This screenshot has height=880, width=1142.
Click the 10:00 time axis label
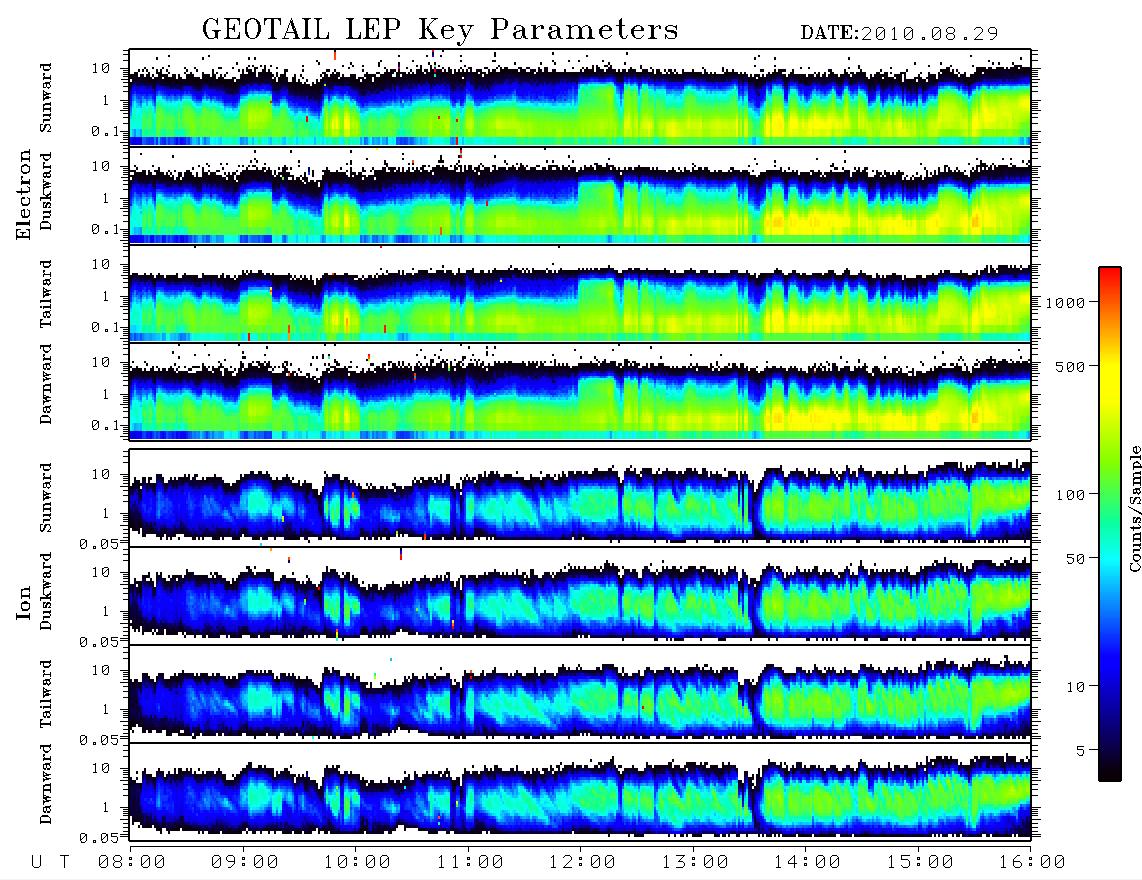[357, 862]
